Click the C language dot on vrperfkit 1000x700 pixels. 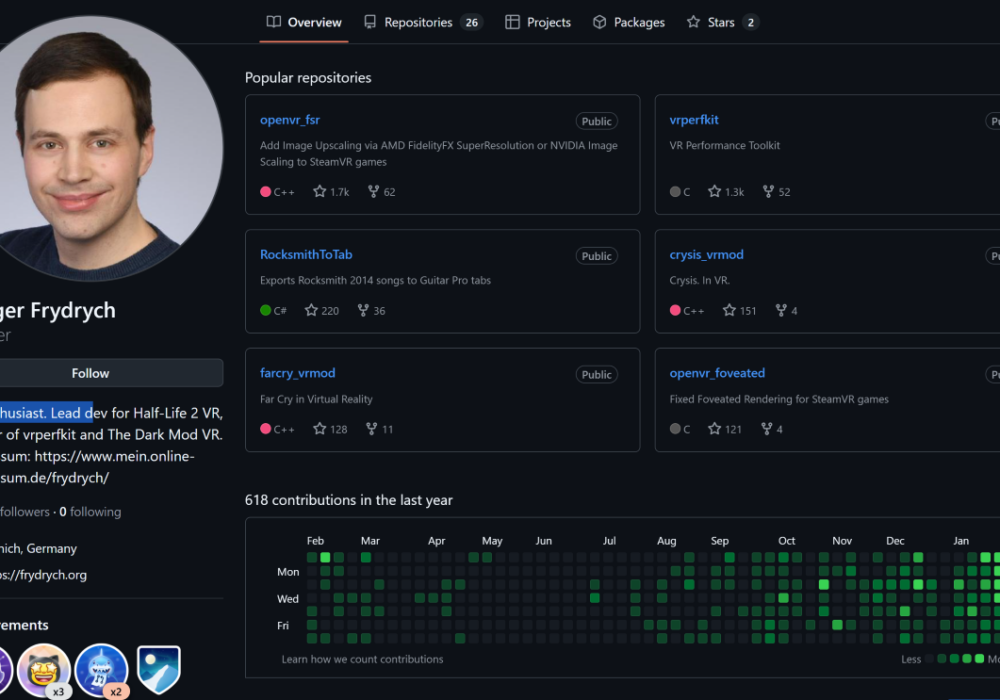pos(675,192)
